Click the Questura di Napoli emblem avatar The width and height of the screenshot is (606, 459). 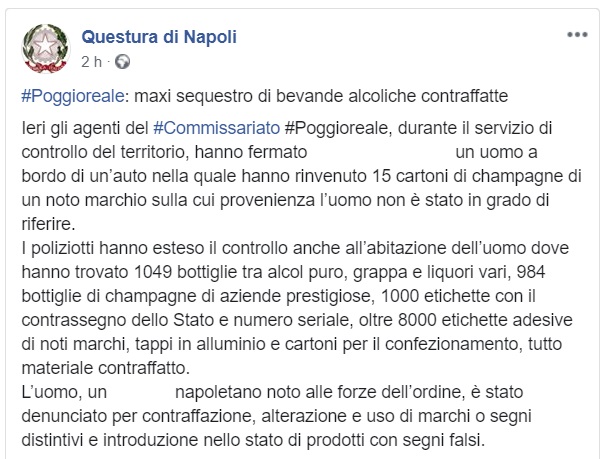(x=44, y=48)
